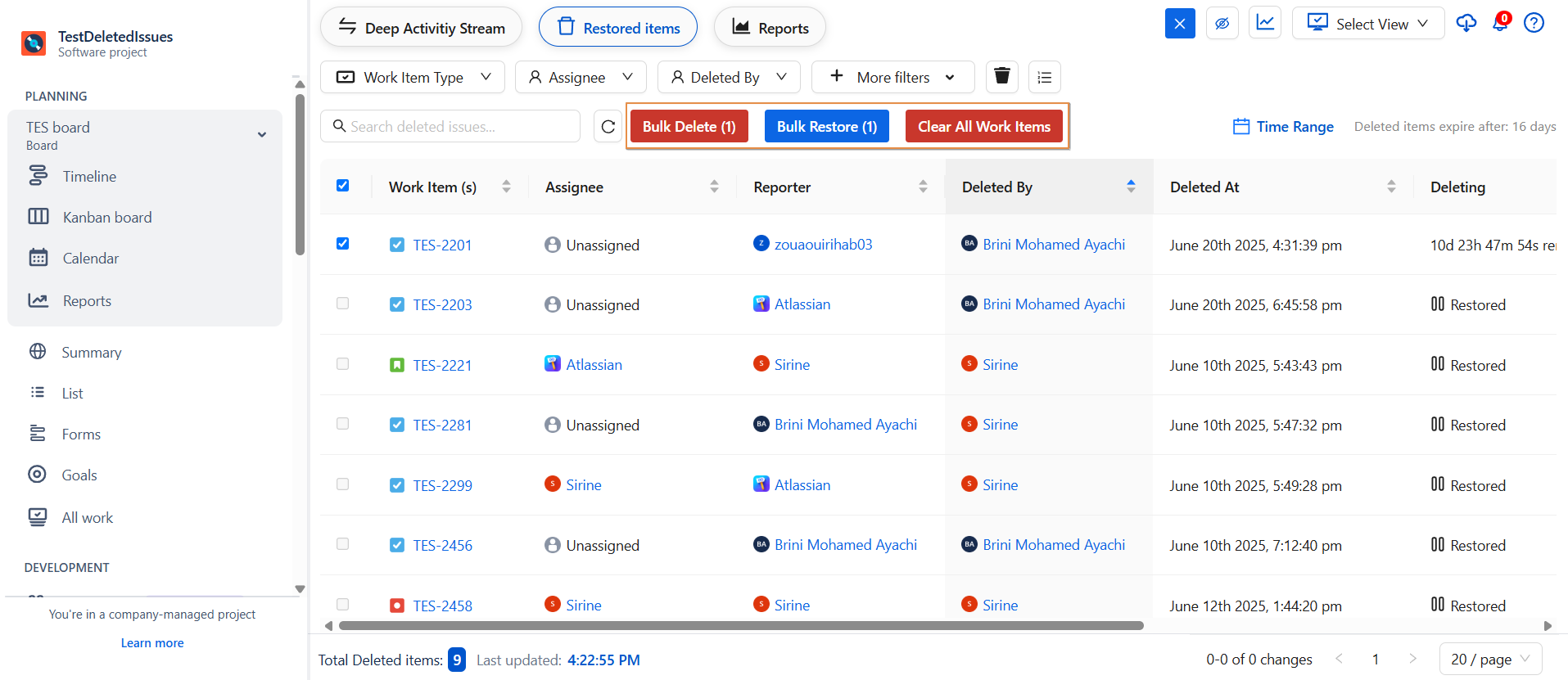Click the list view icon next to trash
1568x680 pixels.
pyautogui.click(x=1044, y=77)
